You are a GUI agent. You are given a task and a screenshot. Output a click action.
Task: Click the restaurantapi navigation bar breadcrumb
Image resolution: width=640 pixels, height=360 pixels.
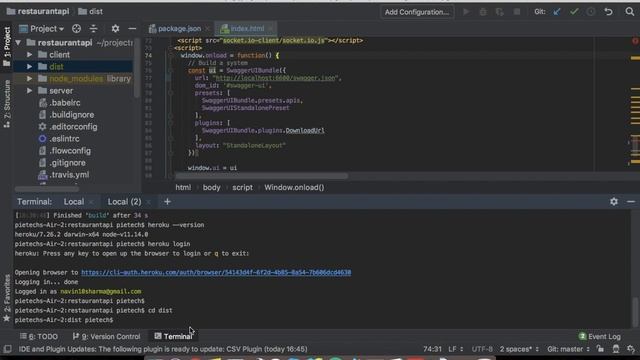(x=38, y=11)
